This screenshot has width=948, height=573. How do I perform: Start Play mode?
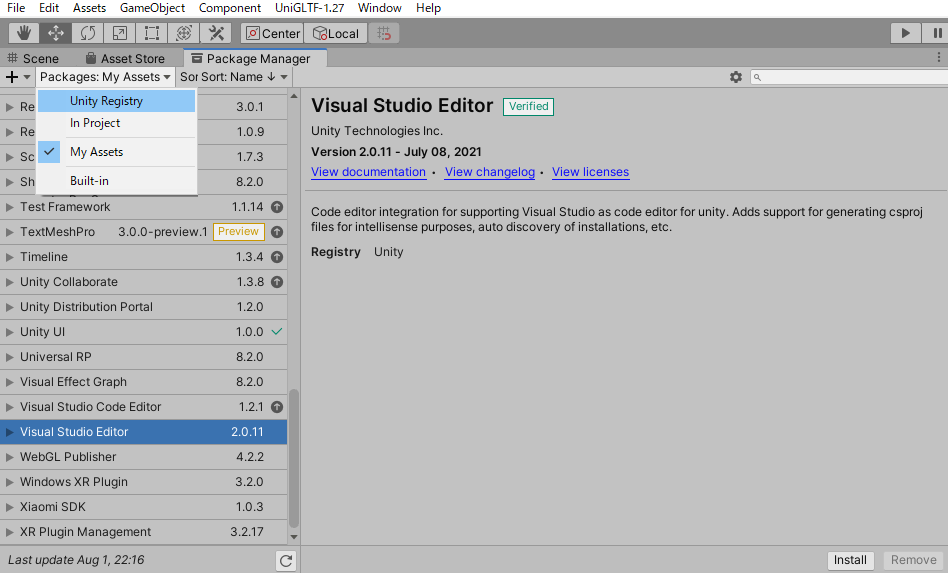[905, 33]
